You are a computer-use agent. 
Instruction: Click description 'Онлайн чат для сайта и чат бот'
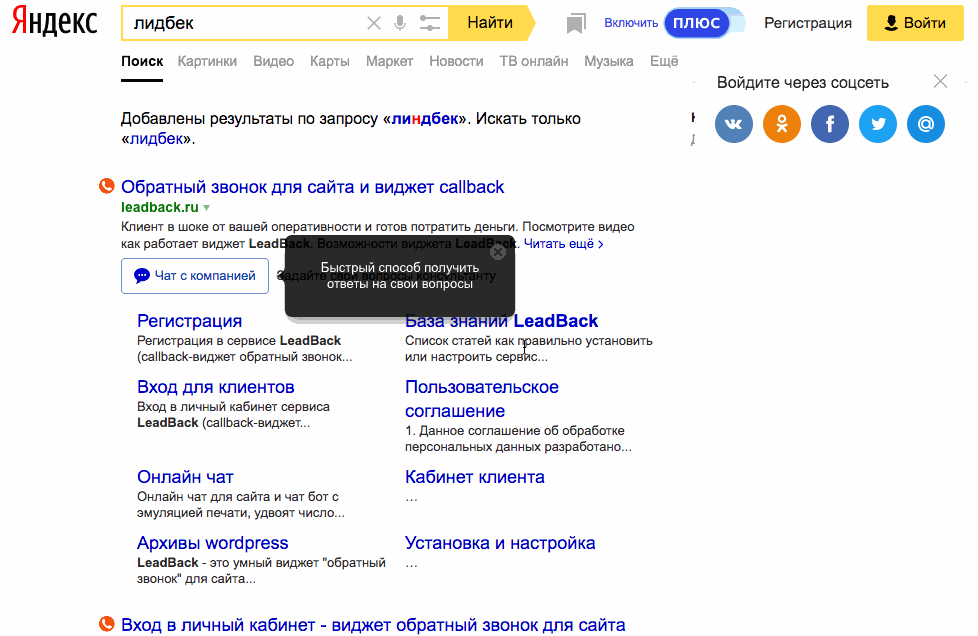pos(238,497)
